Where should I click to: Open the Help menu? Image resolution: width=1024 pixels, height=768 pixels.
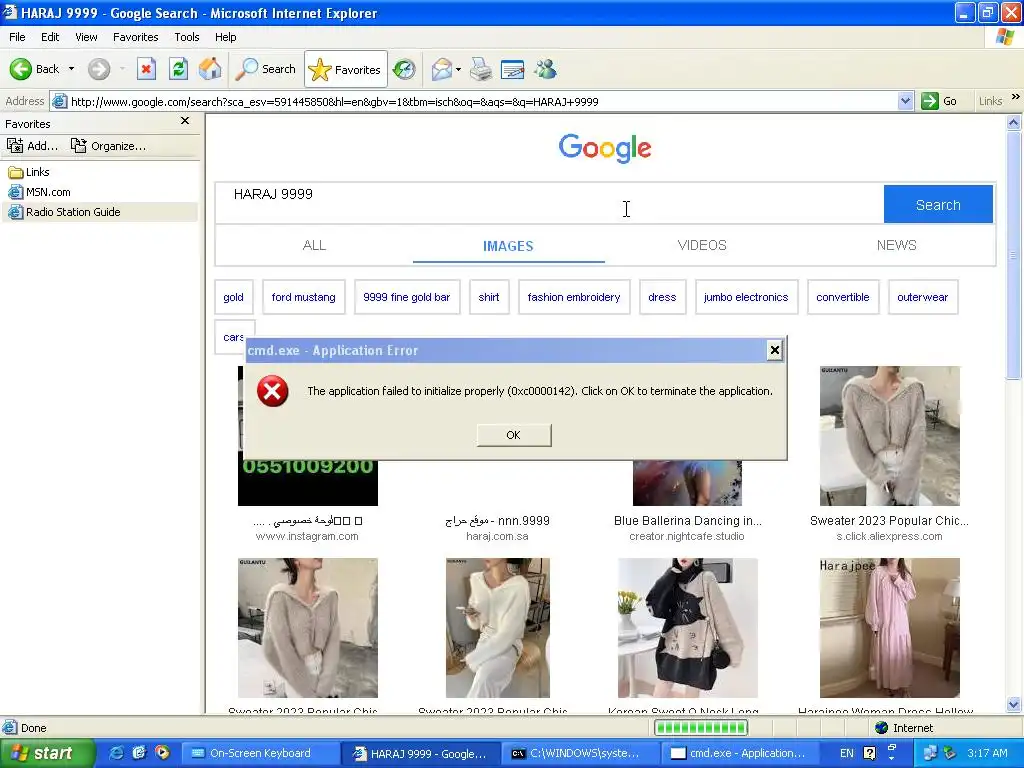click(225, 37)
